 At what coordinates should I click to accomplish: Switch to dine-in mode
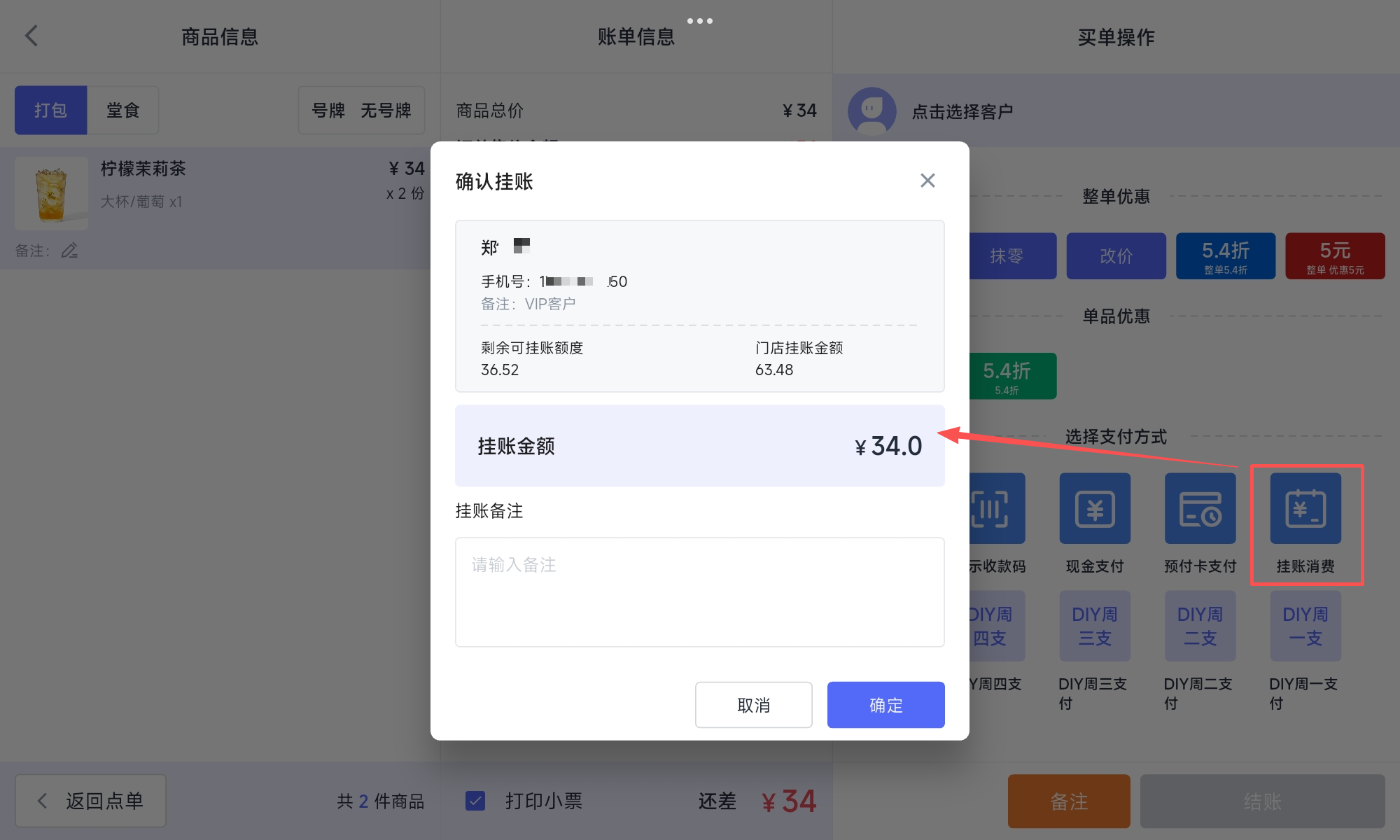[122, 110]
